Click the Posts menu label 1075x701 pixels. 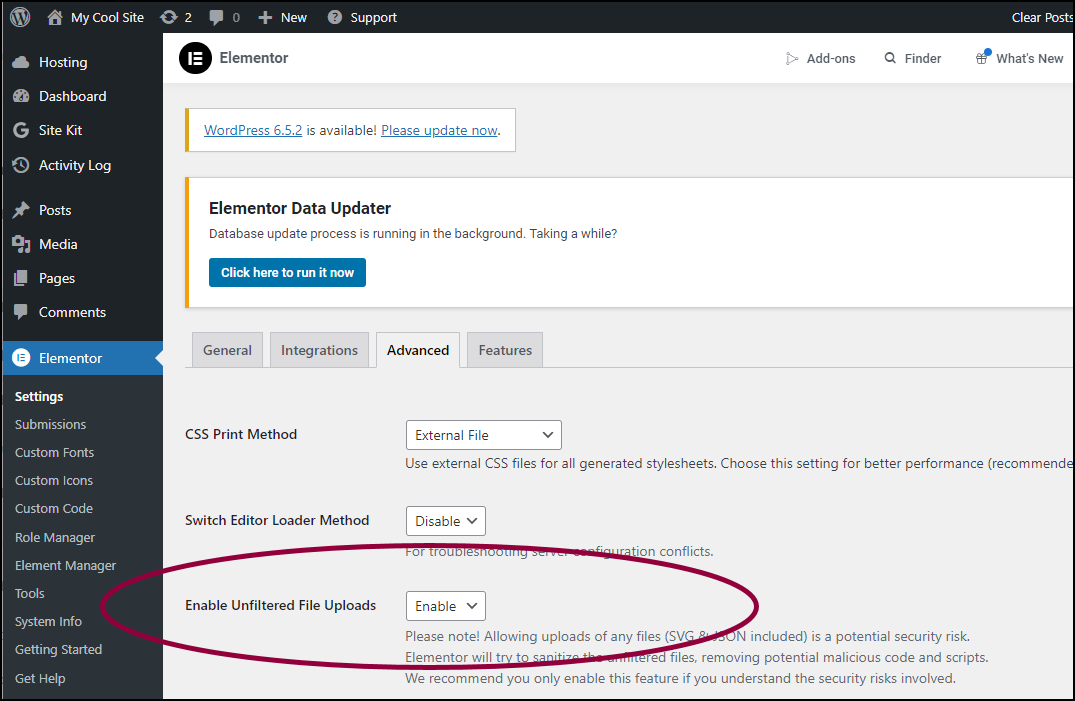[55, 210]
